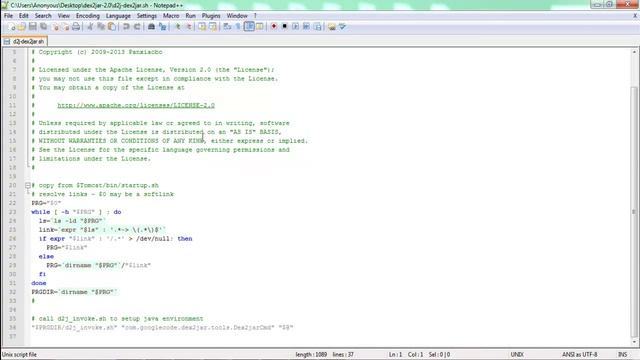Click the second-to-last toolbar plugin icon
This screenshot has height=360, width=640.
point(332,27)
